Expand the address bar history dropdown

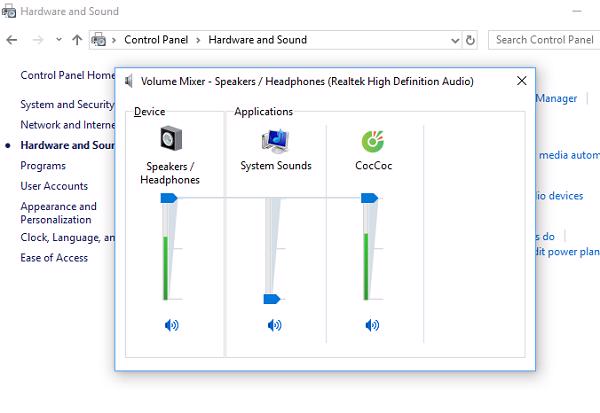click(455, 40)
